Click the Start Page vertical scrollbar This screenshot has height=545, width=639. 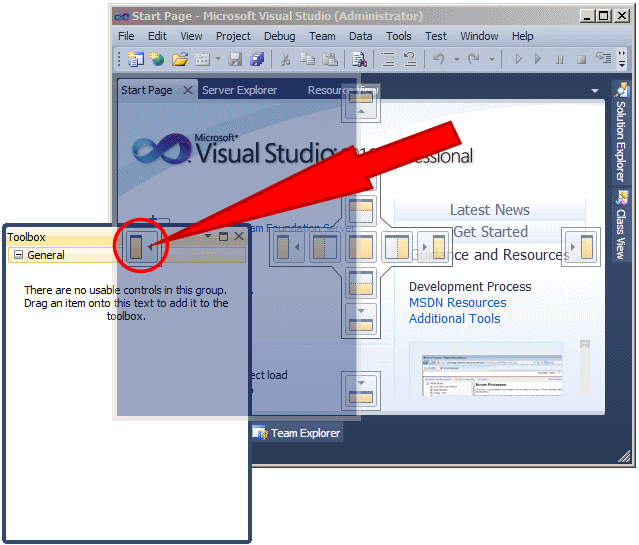point(584,367)
